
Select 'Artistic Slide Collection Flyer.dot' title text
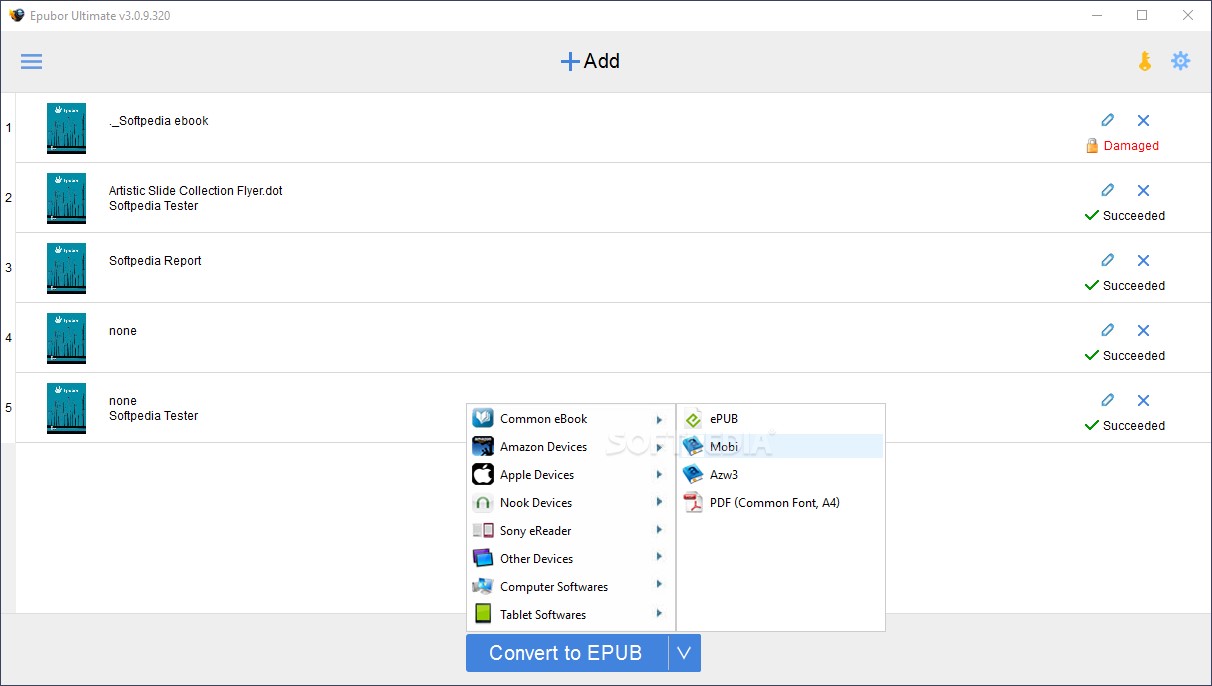click(196, 191)
